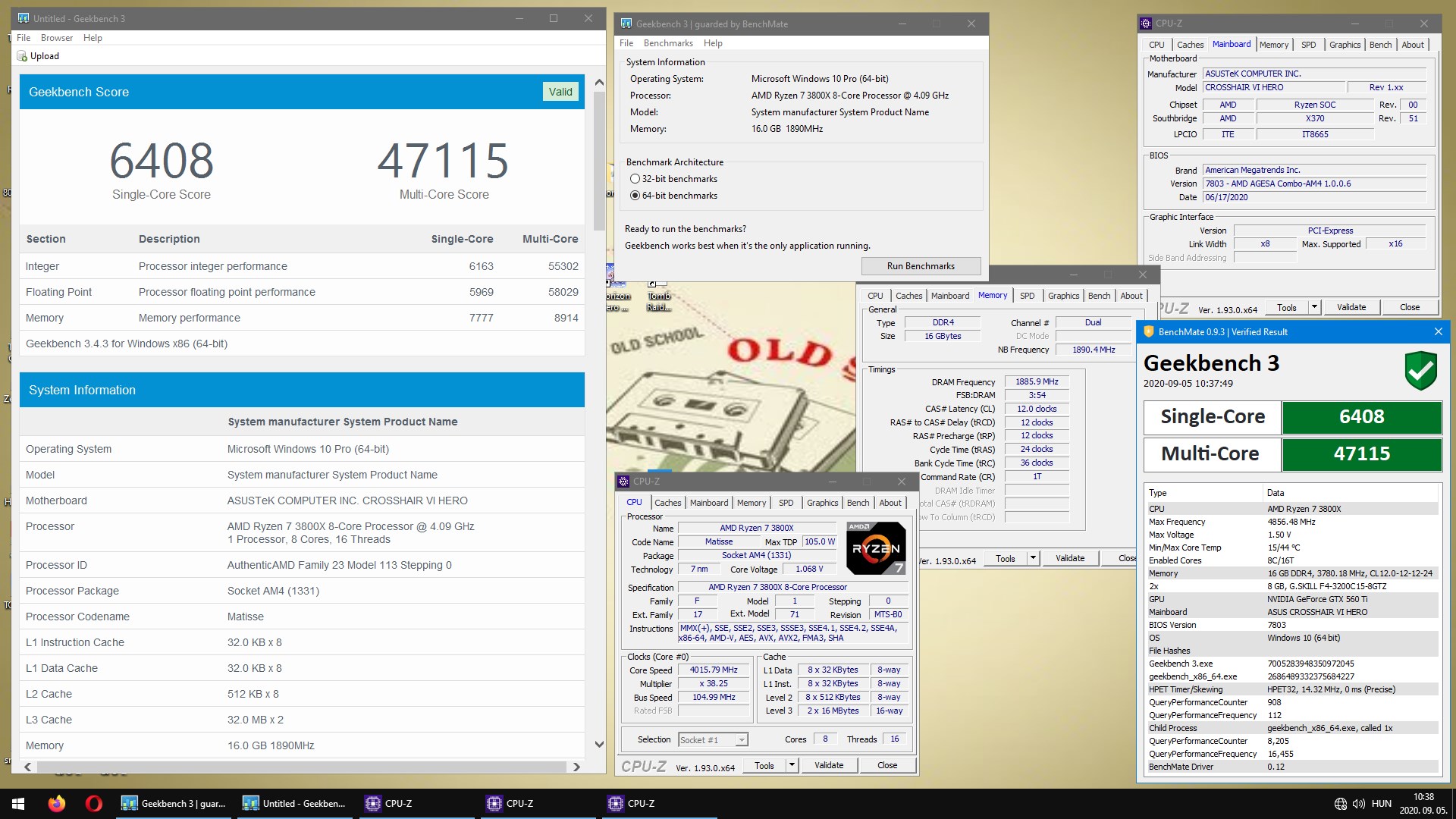Open Benchmarks menu in guarded Geekbench window
1456x819 pixels.
tap(668, 43)
